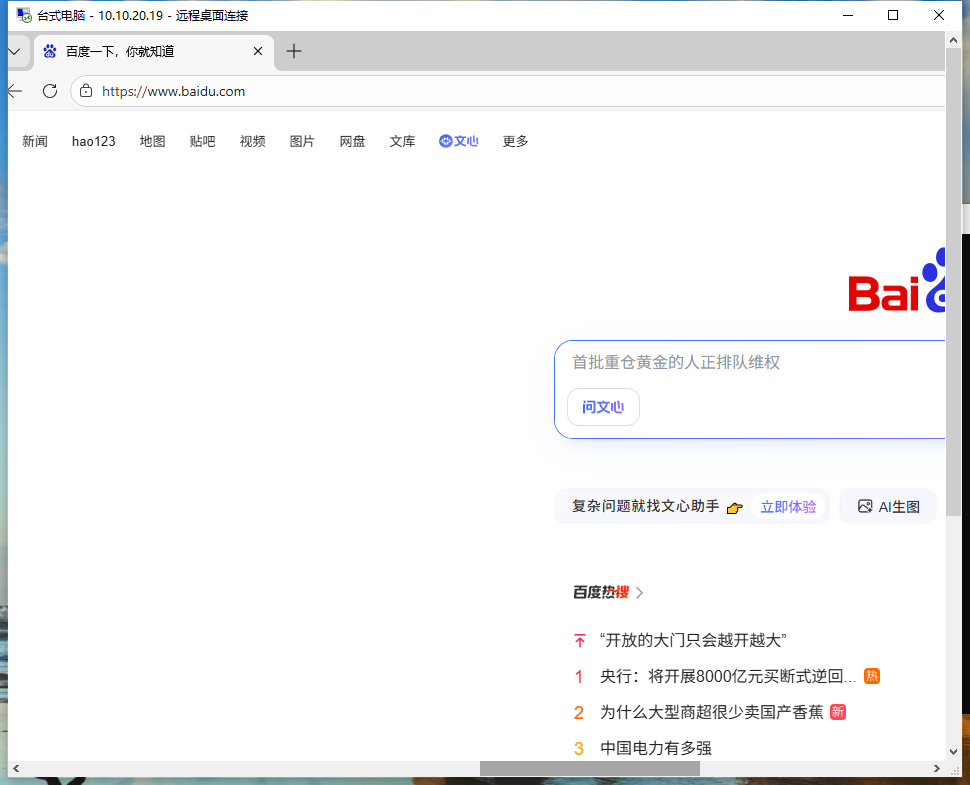
Task: Close the remote desktop connection window
Action: pyautogui.click(x=938, y=15)
